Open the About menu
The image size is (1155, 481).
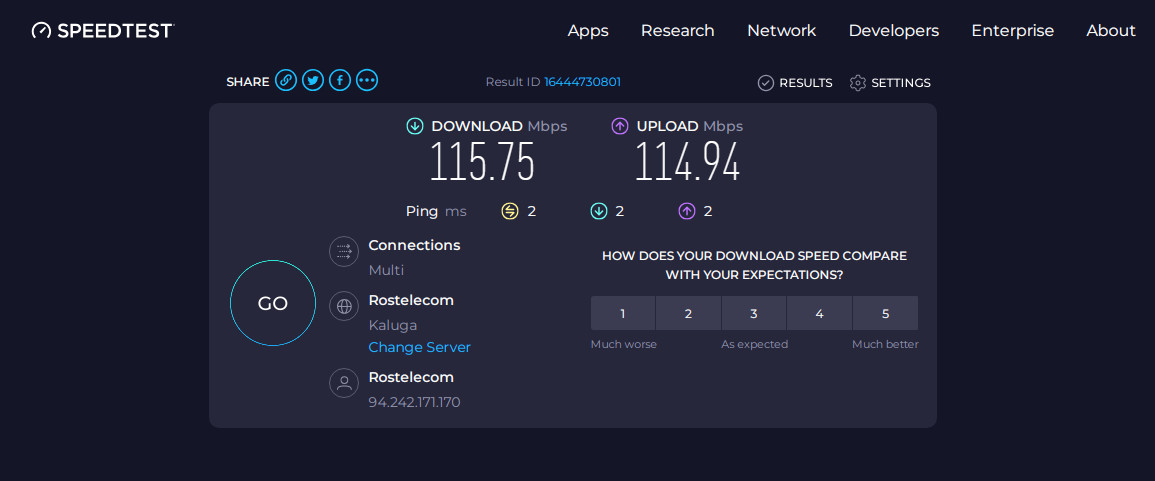1111,31
